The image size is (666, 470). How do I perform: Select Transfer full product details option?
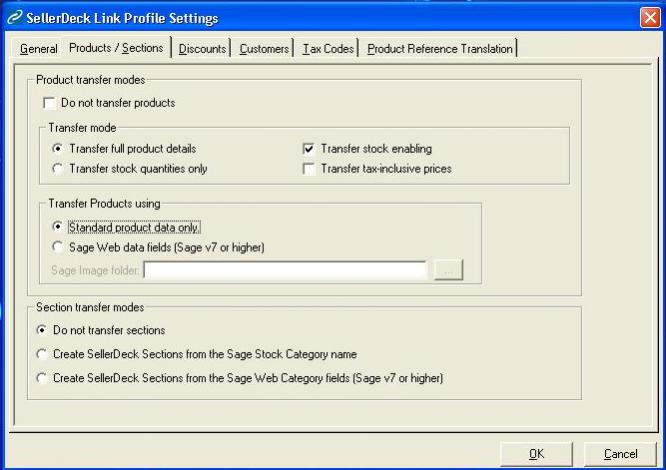(x=57, y=149)
